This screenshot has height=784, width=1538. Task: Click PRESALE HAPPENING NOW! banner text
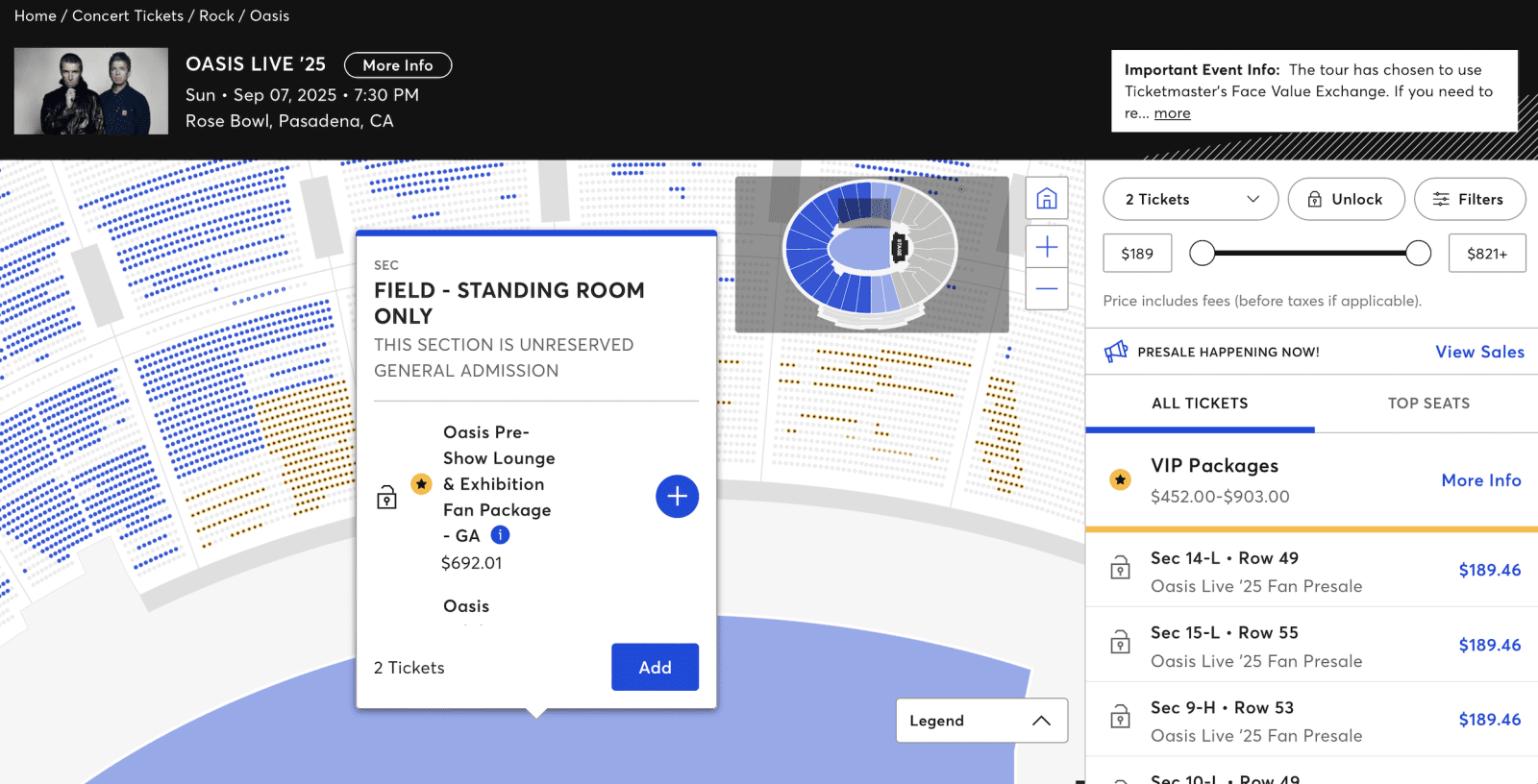point(1228,352)
